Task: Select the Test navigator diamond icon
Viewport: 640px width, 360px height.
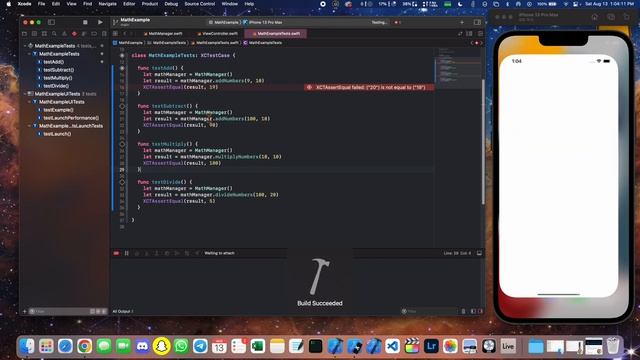Action: pos(74,33)
